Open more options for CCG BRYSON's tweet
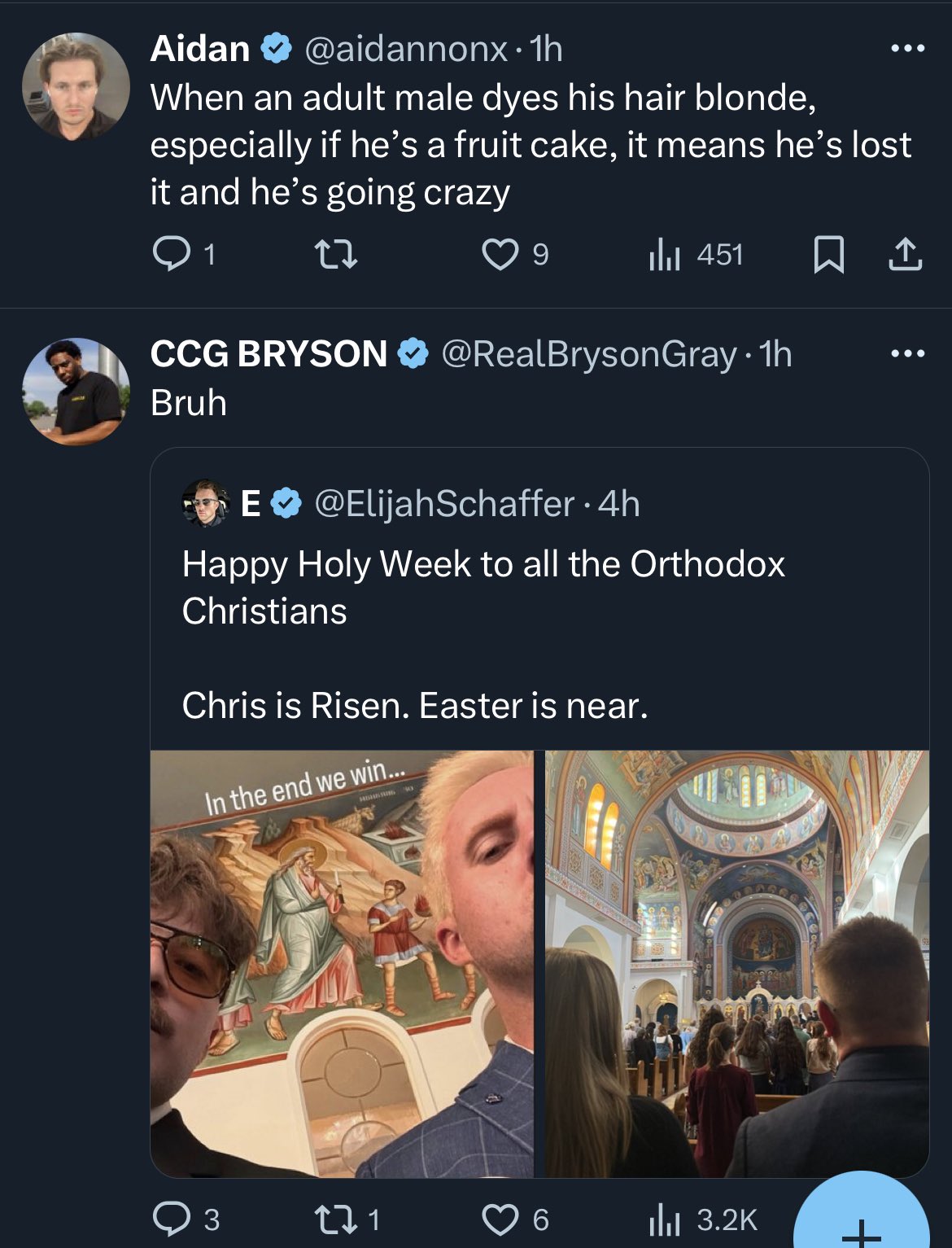Screen dimensions: 952x1248 [907, 353]
